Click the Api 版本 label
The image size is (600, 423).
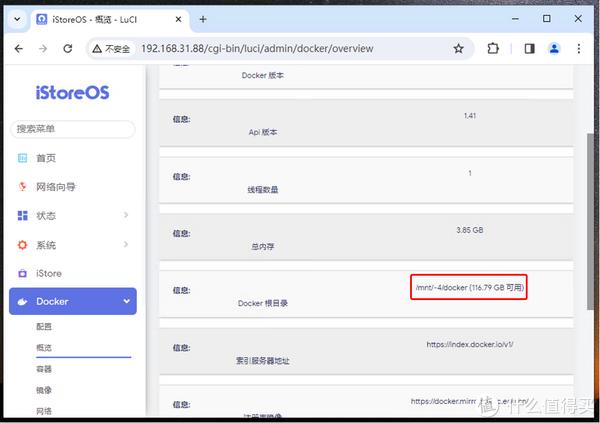262,132
